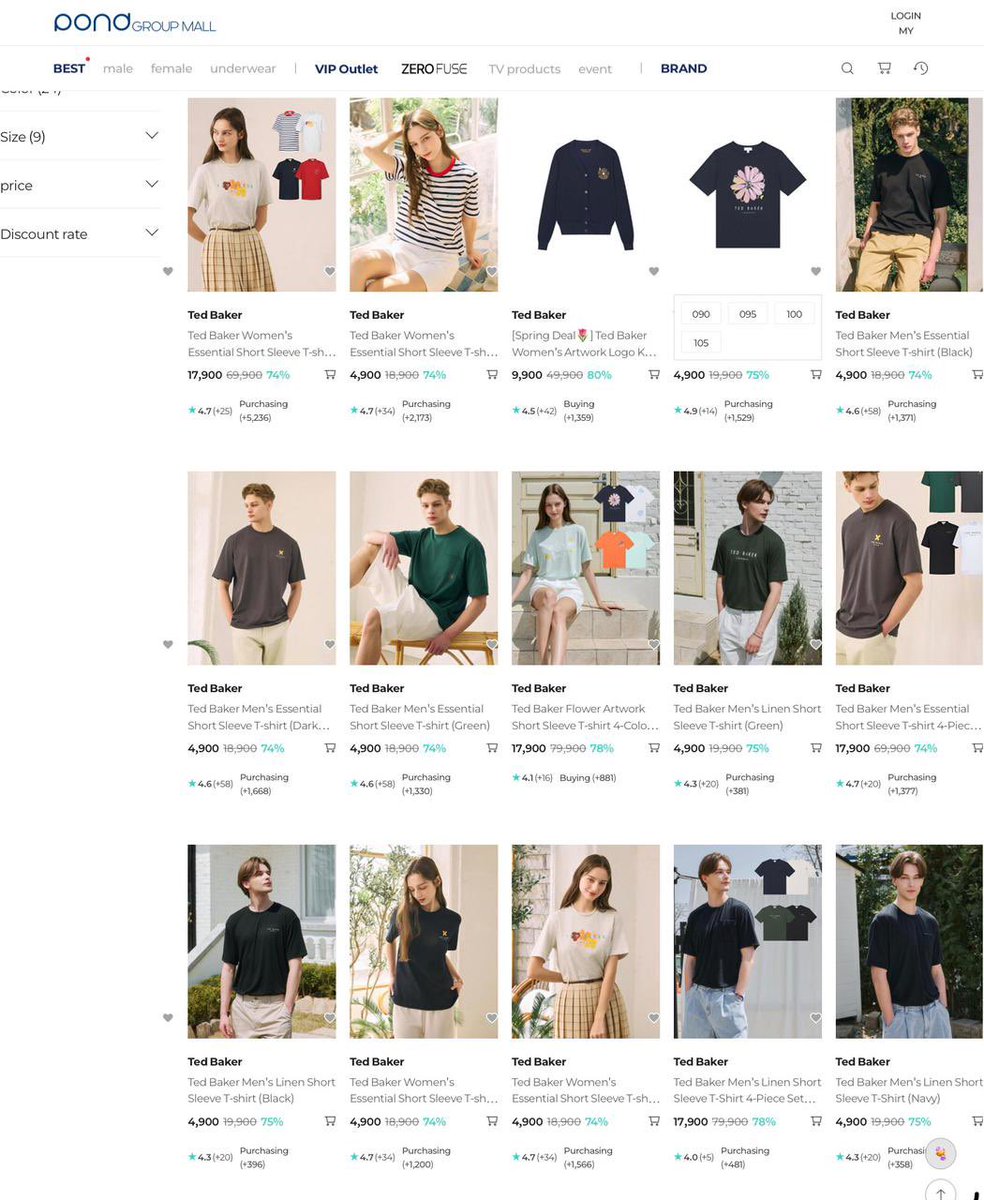The height and width of the screenshot is (1200, 984).
Task: Open the navy flower T-shirt product image
Action: coord(748,195)
